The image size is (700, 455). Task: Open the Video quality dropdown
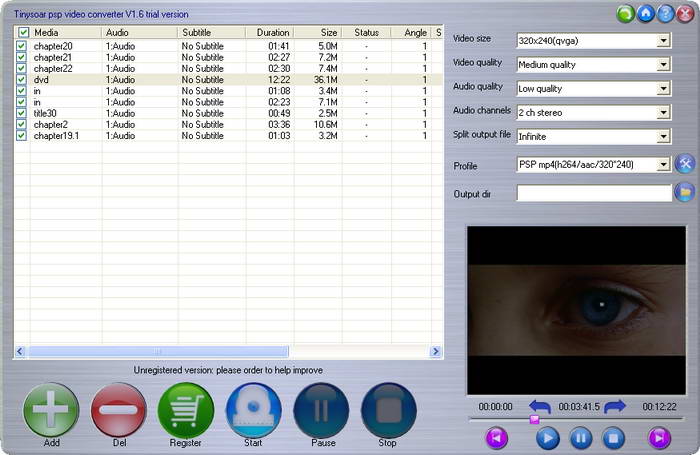663,65
